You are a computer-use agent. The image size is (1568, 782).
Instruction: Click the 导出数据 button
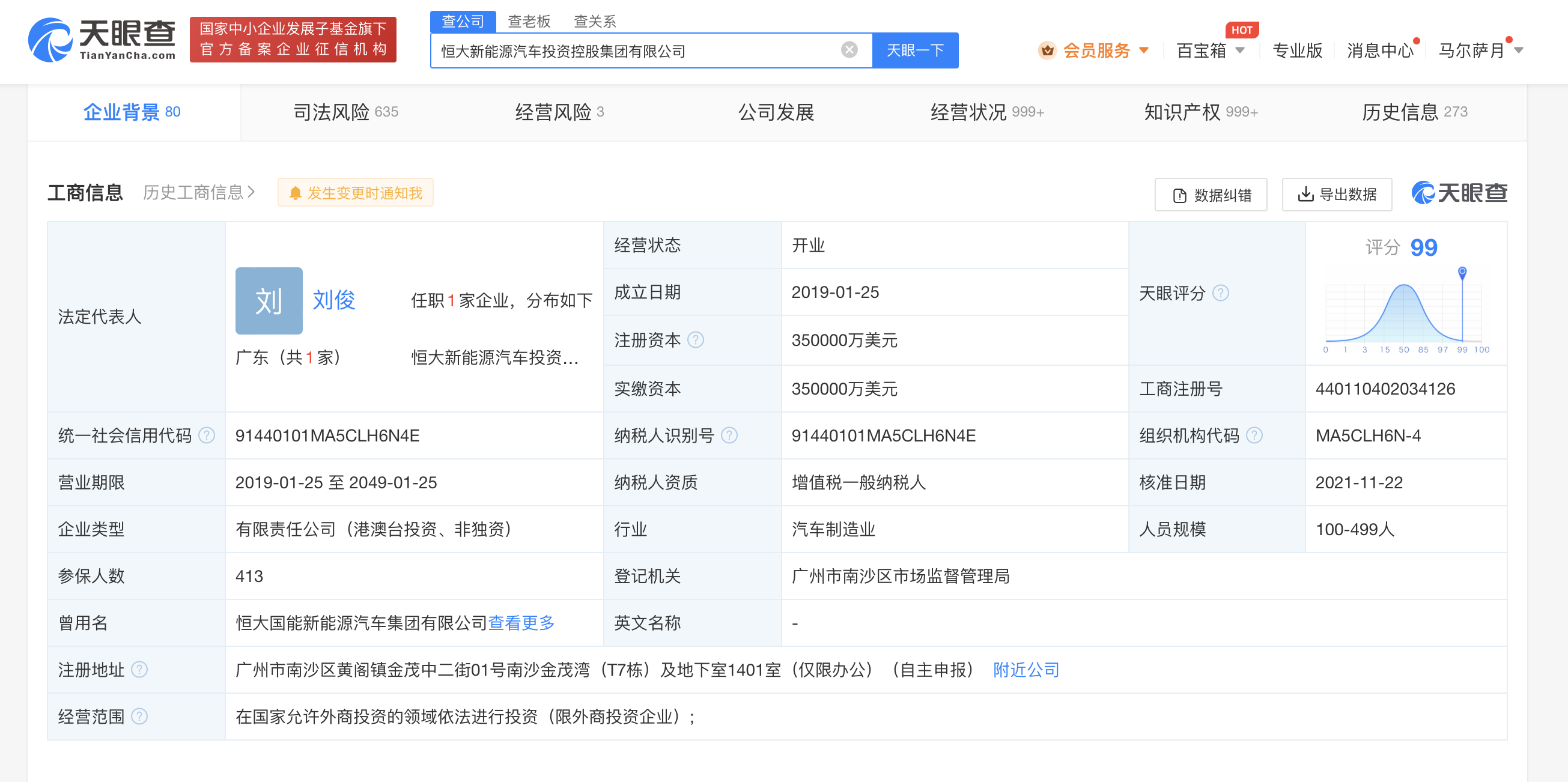pos(1337,195)
